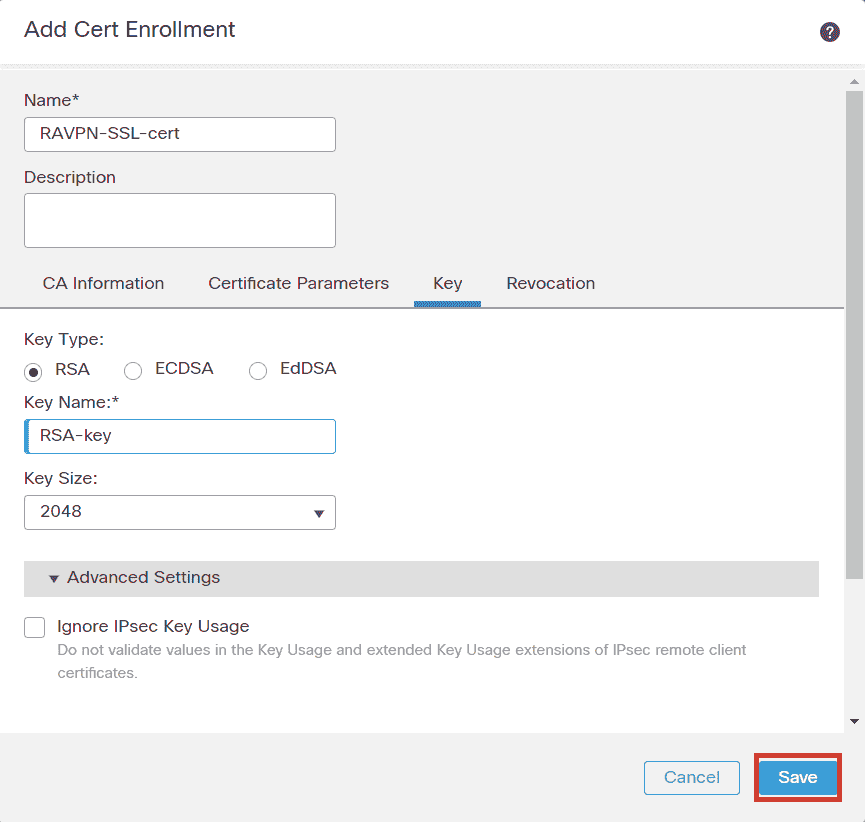
Task: Open the Key Size dropdown
Action: [x=180, y=513]
